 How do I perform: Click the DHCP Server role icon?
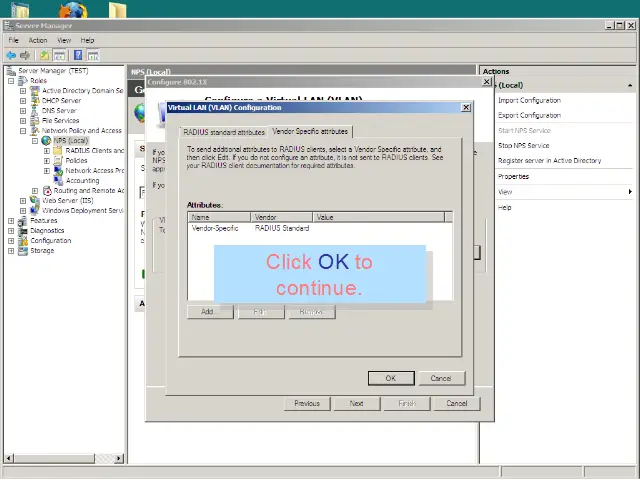35,100
